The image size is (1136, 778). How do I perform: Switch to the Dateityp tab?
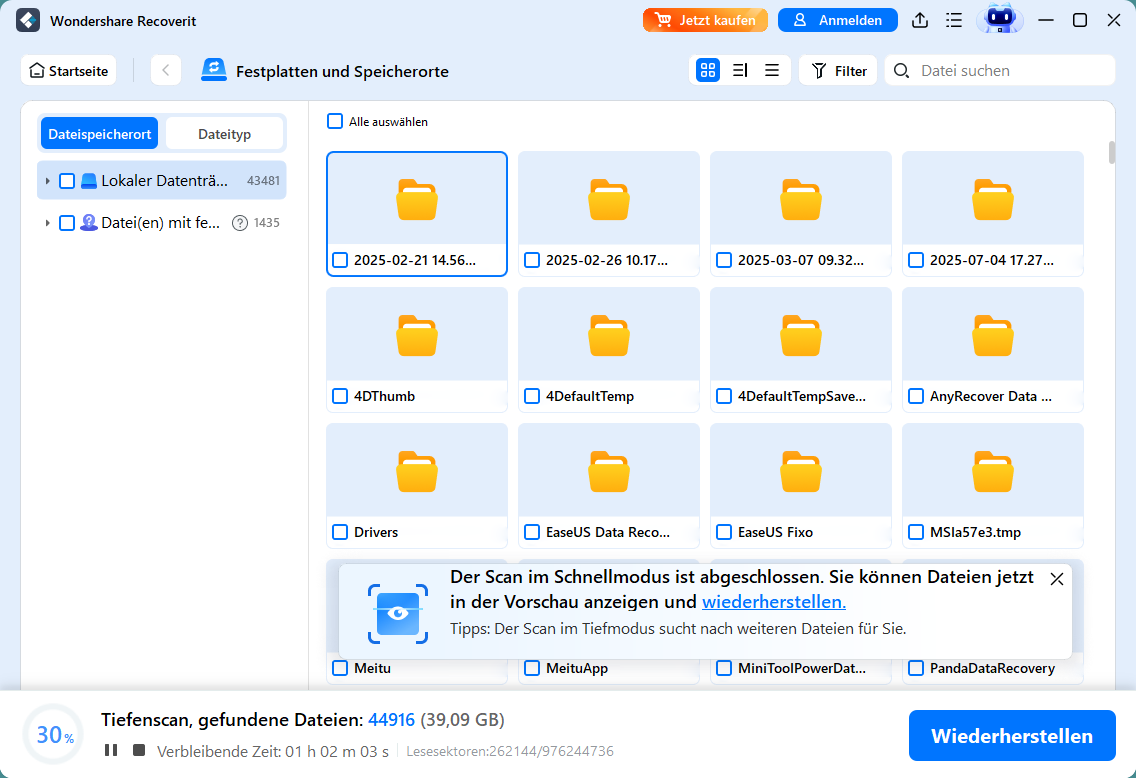[225, 134]
